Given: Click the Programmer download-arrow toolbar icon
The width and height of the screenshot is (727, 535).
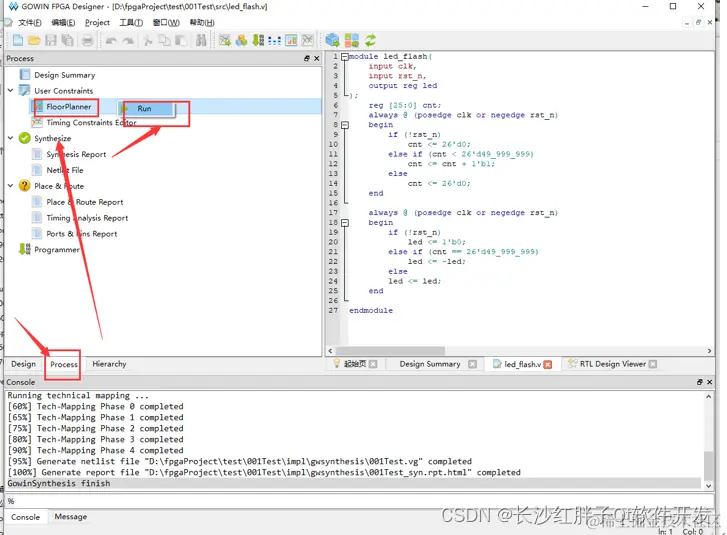Looking at the screenshot, I should coord(258,41).
